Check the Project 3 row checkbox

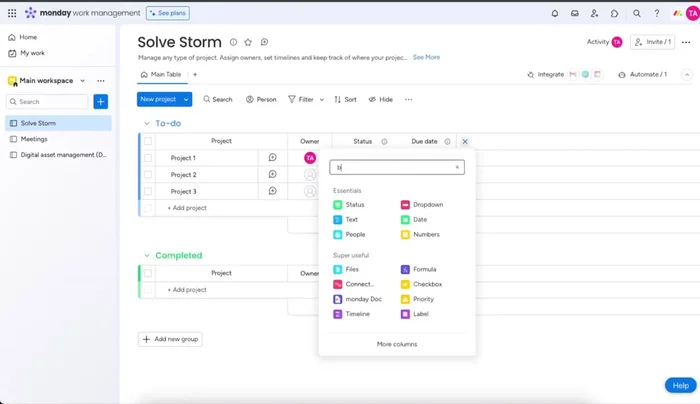tap(147, 191)
